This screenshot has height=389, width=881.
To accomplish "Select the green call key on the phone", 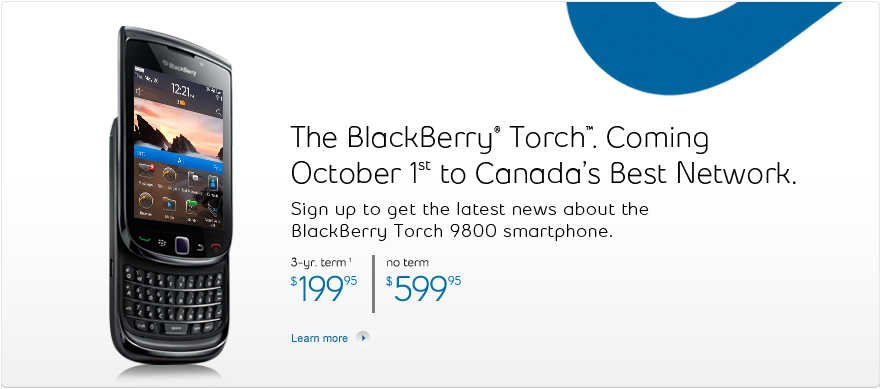I will [x=144, y=238].
